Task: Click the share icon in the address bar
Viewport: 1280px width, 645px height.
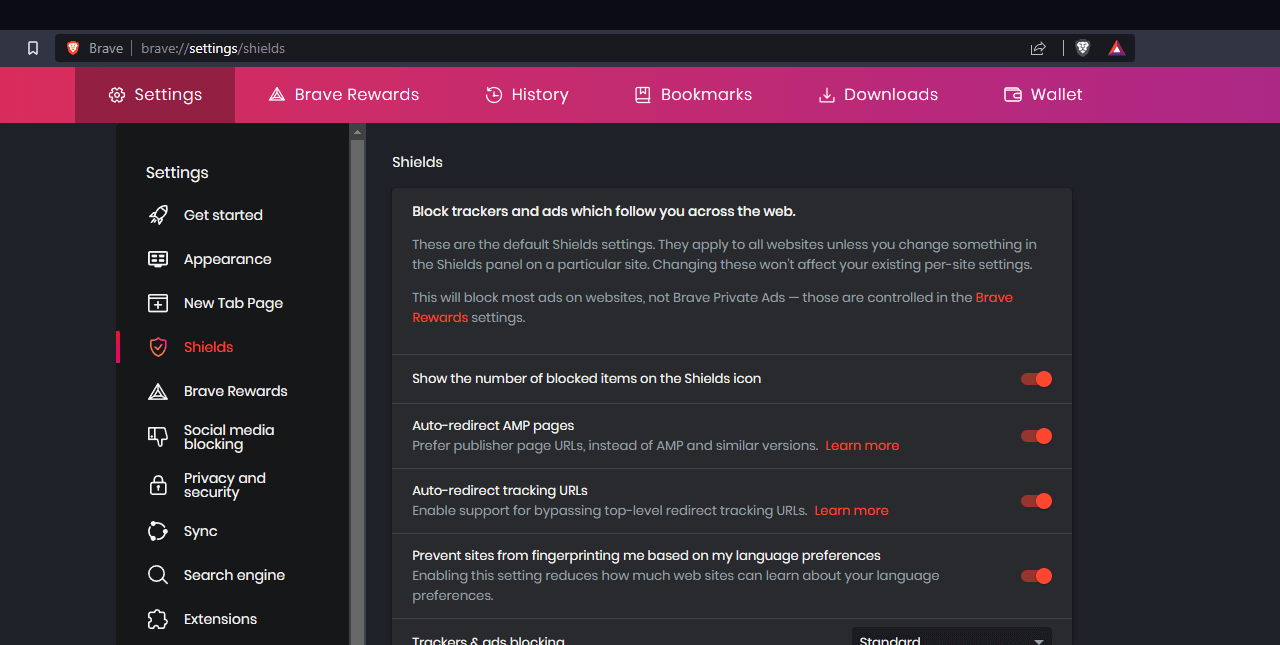Action: [1038, 48]
